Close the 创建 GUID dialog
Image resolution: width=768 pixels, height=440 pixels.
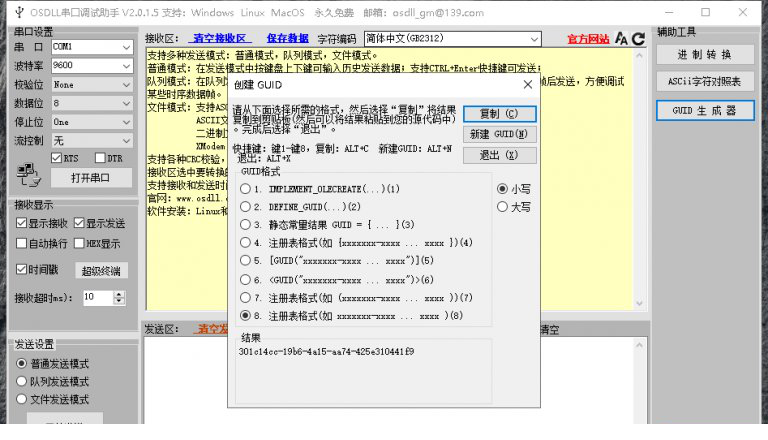point(528,85)
